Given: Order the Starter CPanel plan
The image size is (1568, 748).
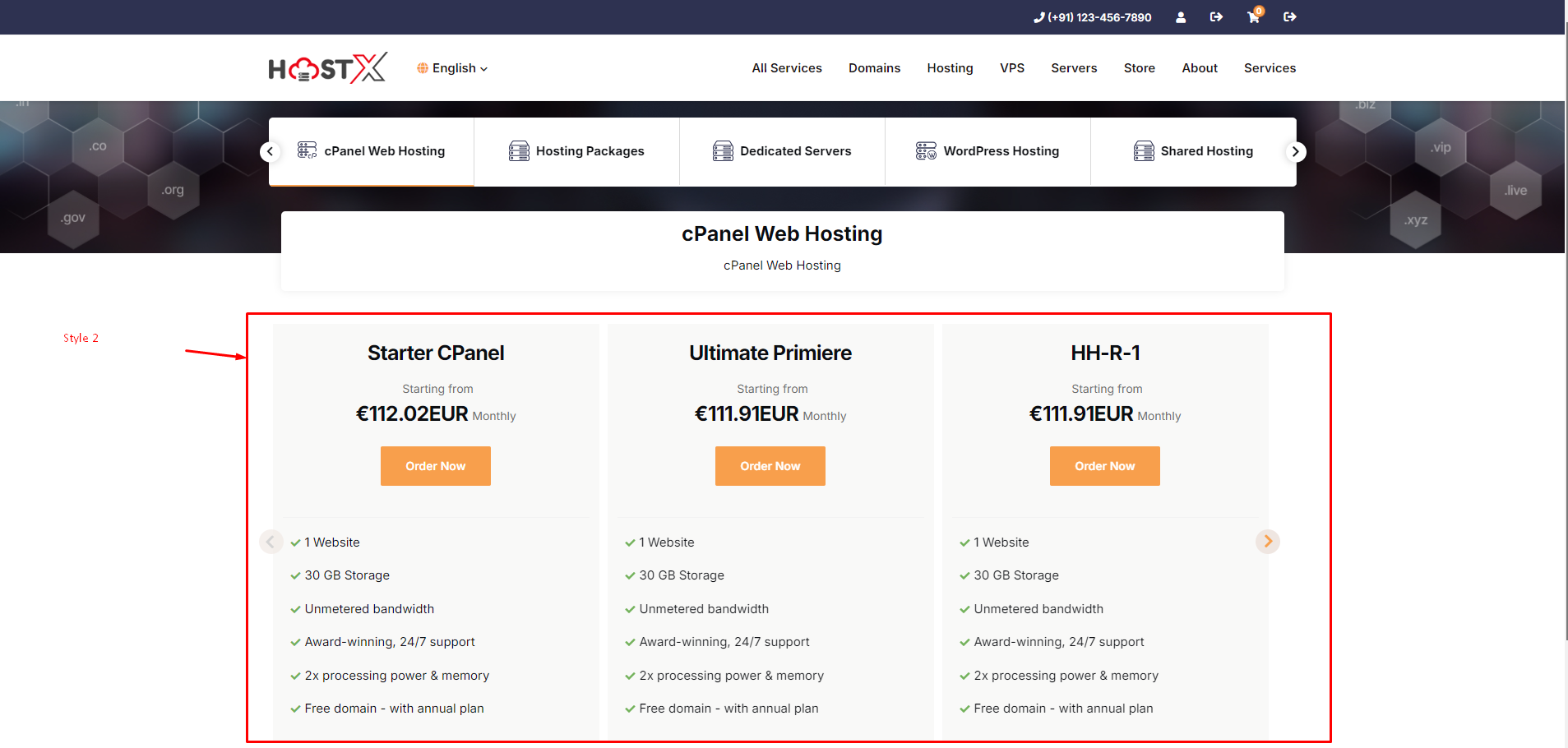Looking at the screenshot, I should point(435,466).
